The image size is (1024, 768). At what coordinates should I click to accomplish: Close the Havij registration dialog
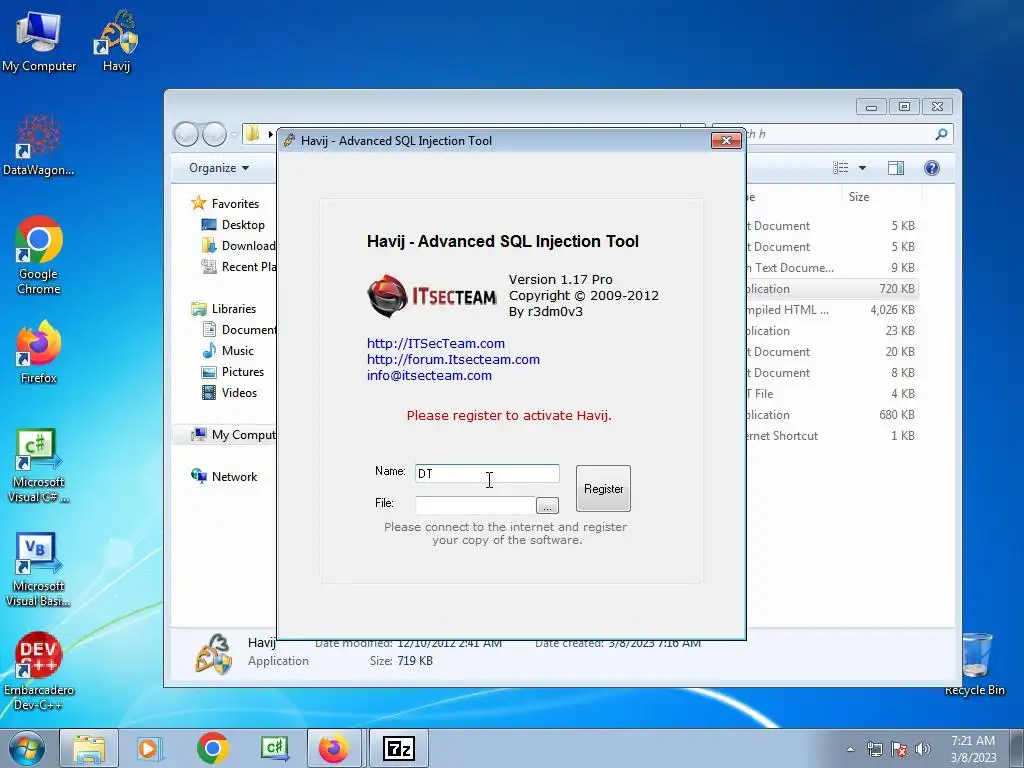pos(726,140)
